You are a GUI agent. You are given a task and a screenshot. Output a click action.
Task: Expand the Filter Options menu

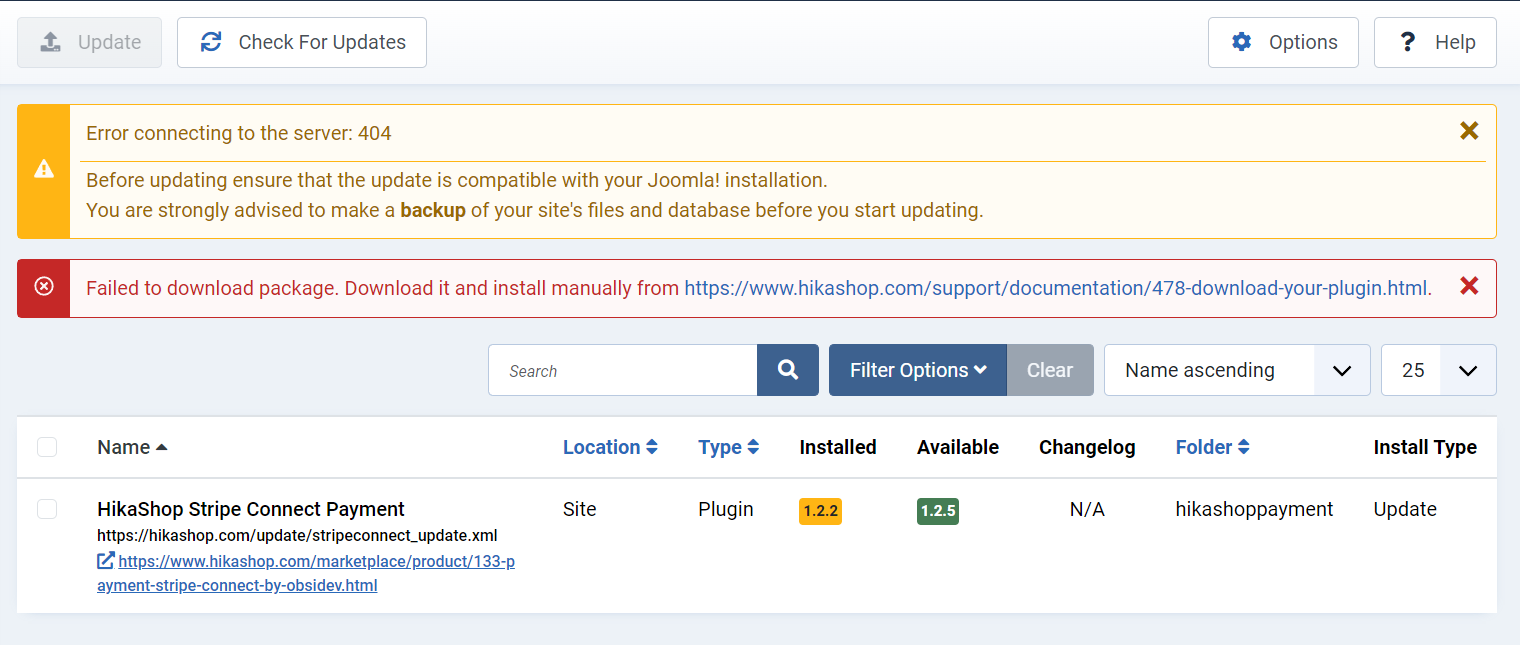click(x=917, y=370)
